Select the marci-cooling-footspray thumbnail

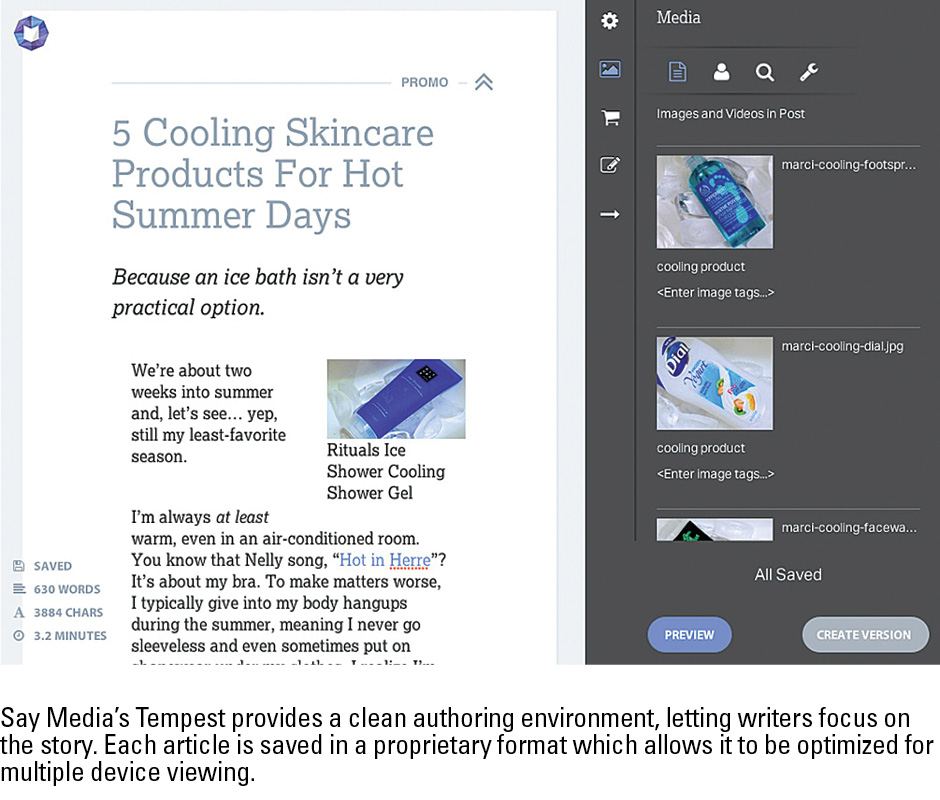[714, 202]
